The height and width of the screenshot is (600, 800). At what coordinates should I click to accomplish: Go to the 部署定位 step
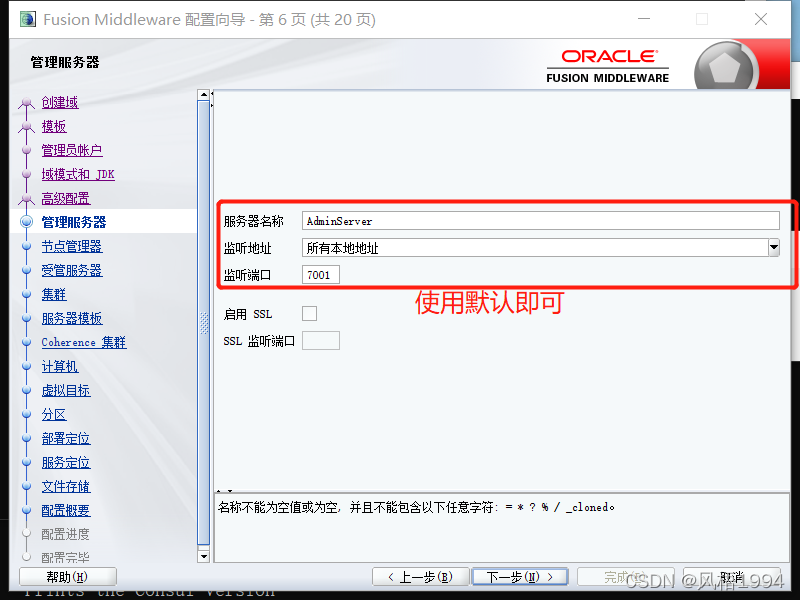[66, 438]
